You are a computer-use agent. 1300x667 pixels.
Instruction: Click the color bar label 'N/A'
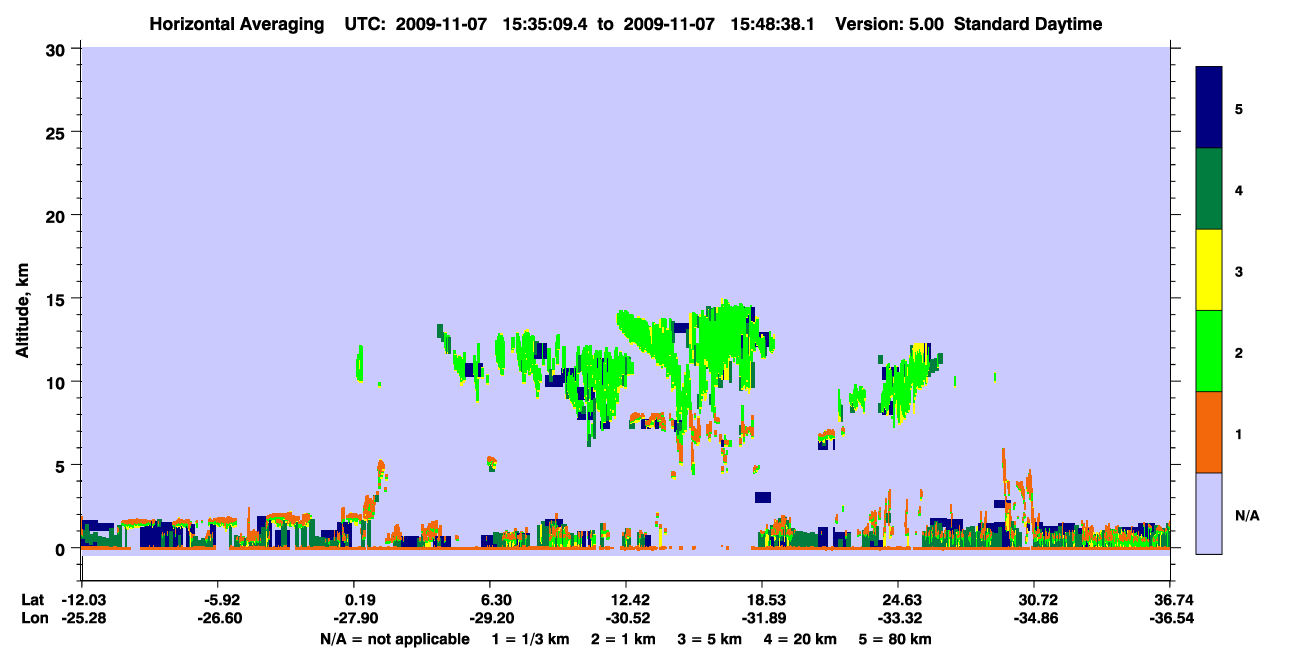1246,515
